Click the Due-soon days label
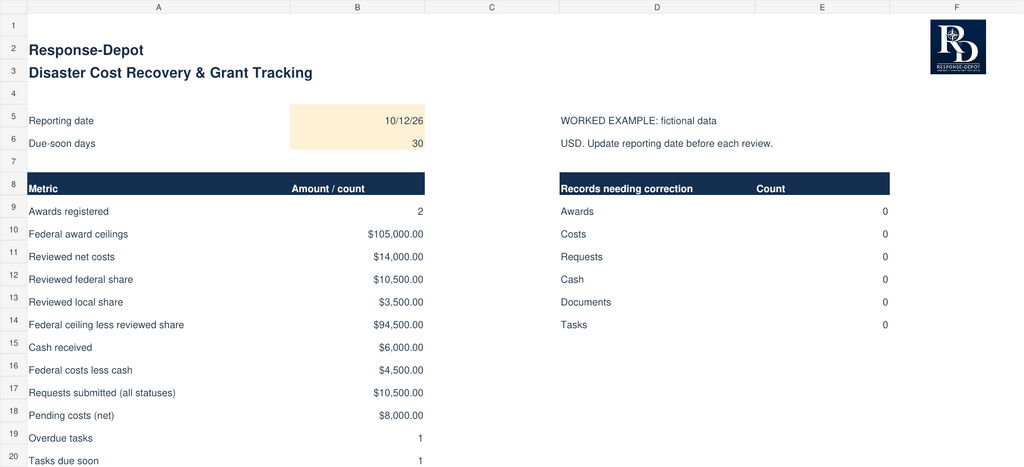The image size is (1024, 467). (x=62, y=144)
